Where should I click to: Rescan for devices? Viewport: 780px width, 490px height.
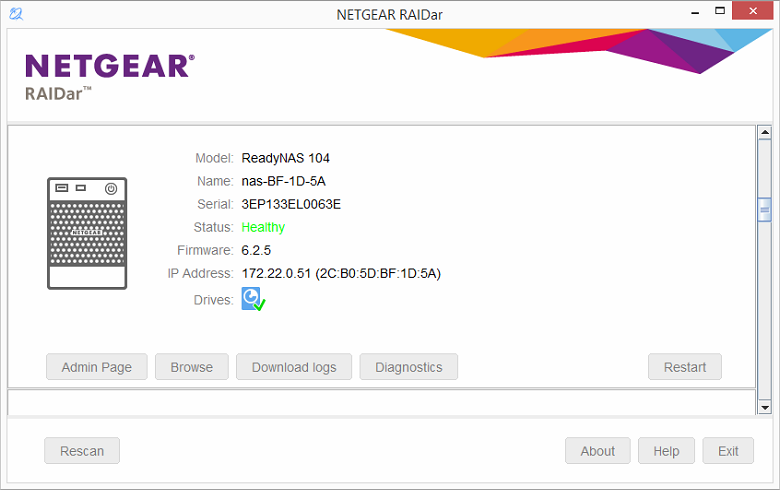point(82,451)
